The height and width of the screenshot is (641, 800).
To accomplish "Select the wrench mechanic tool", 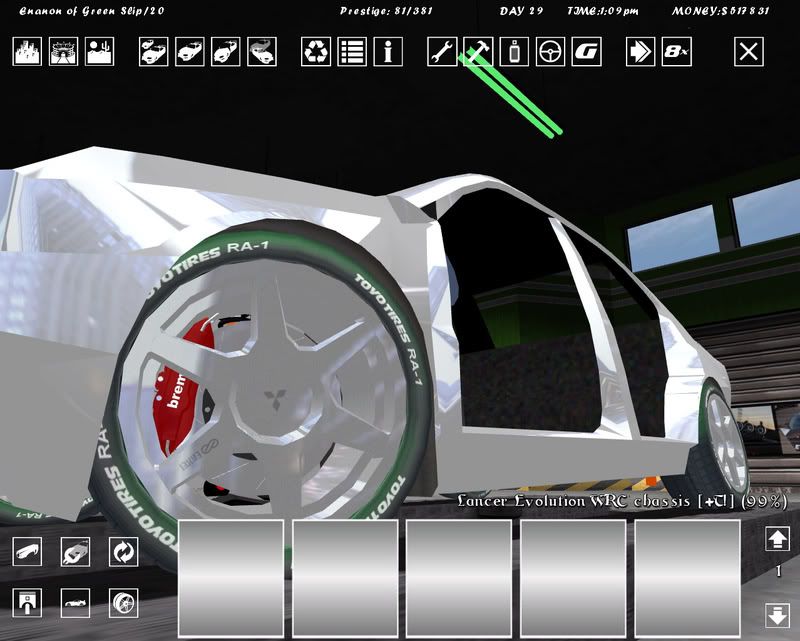I will pyautogui.click(x=442, y=52).
